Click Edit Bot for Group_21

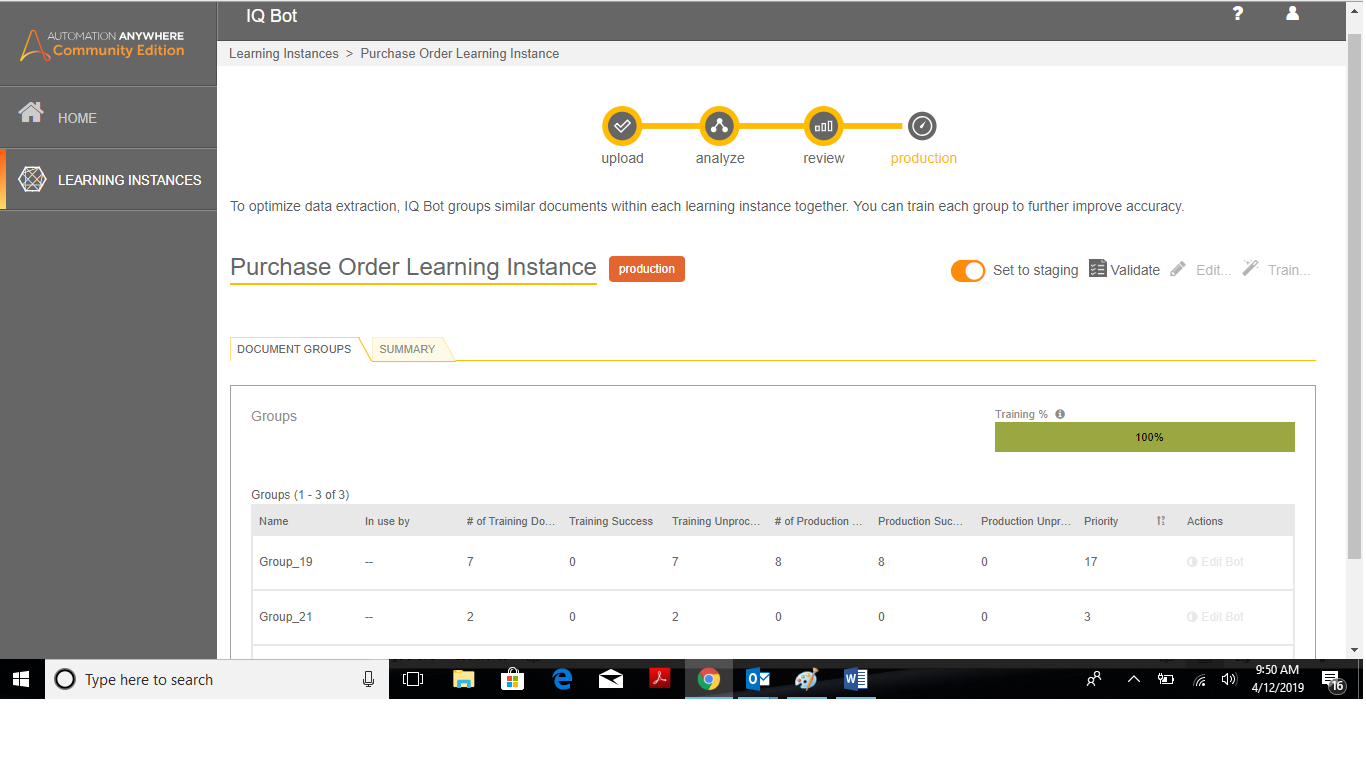click(1215, 617)
